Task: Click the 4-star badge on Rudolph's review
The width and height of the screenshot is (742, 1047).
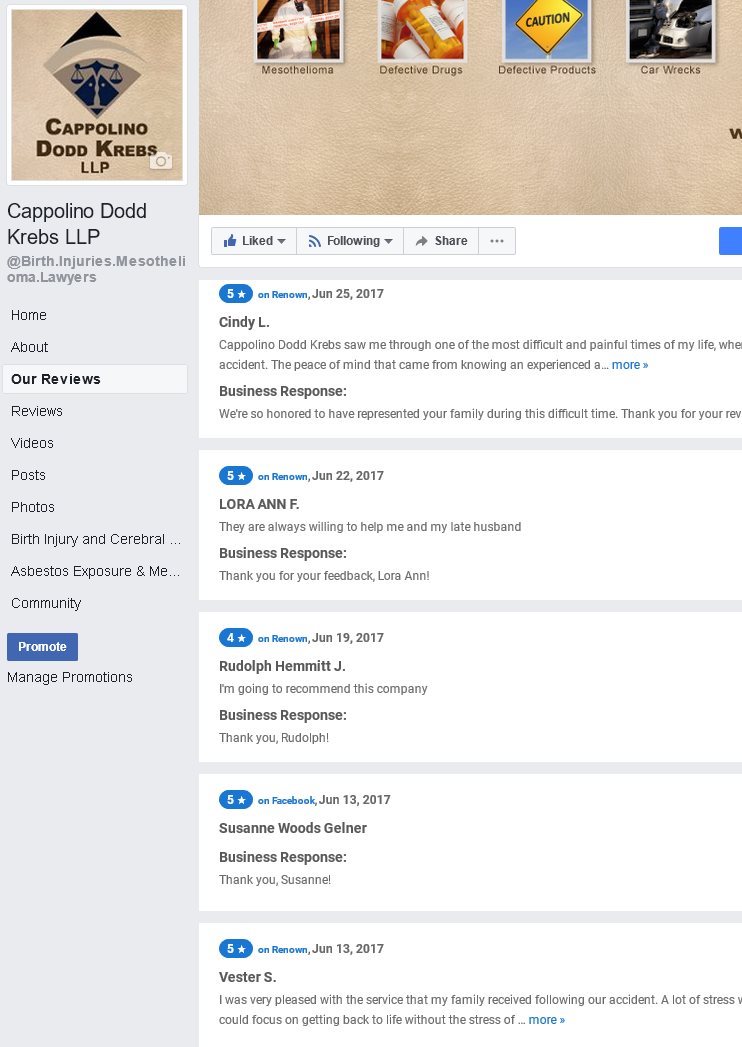Action: coord(236,638)
